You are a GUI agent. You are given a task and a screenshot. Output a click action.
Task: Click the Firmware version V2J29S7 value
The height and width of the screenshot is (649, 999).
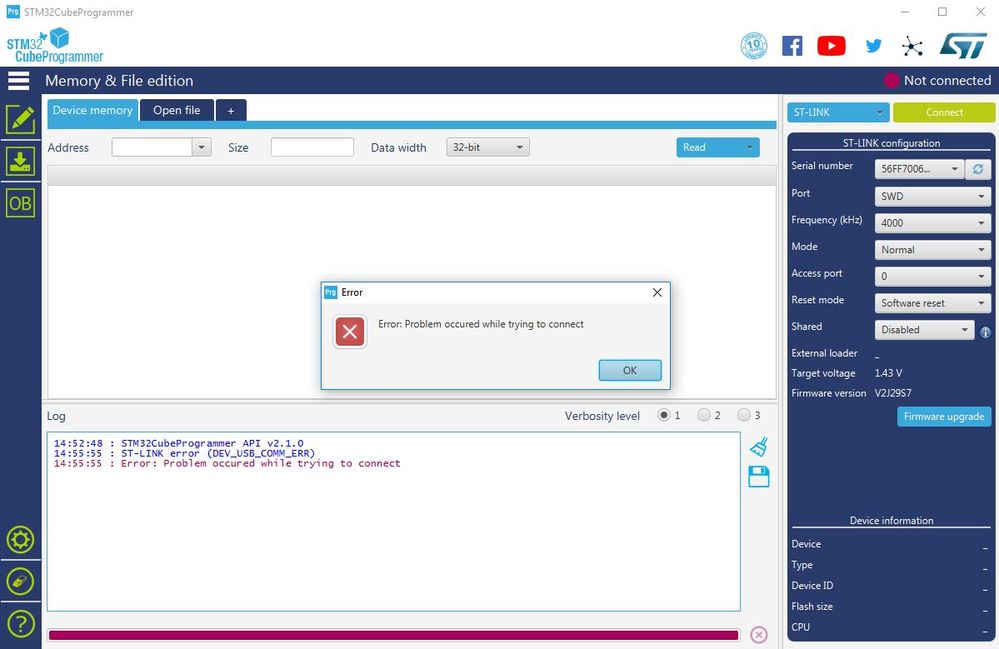tap(893, 393)
